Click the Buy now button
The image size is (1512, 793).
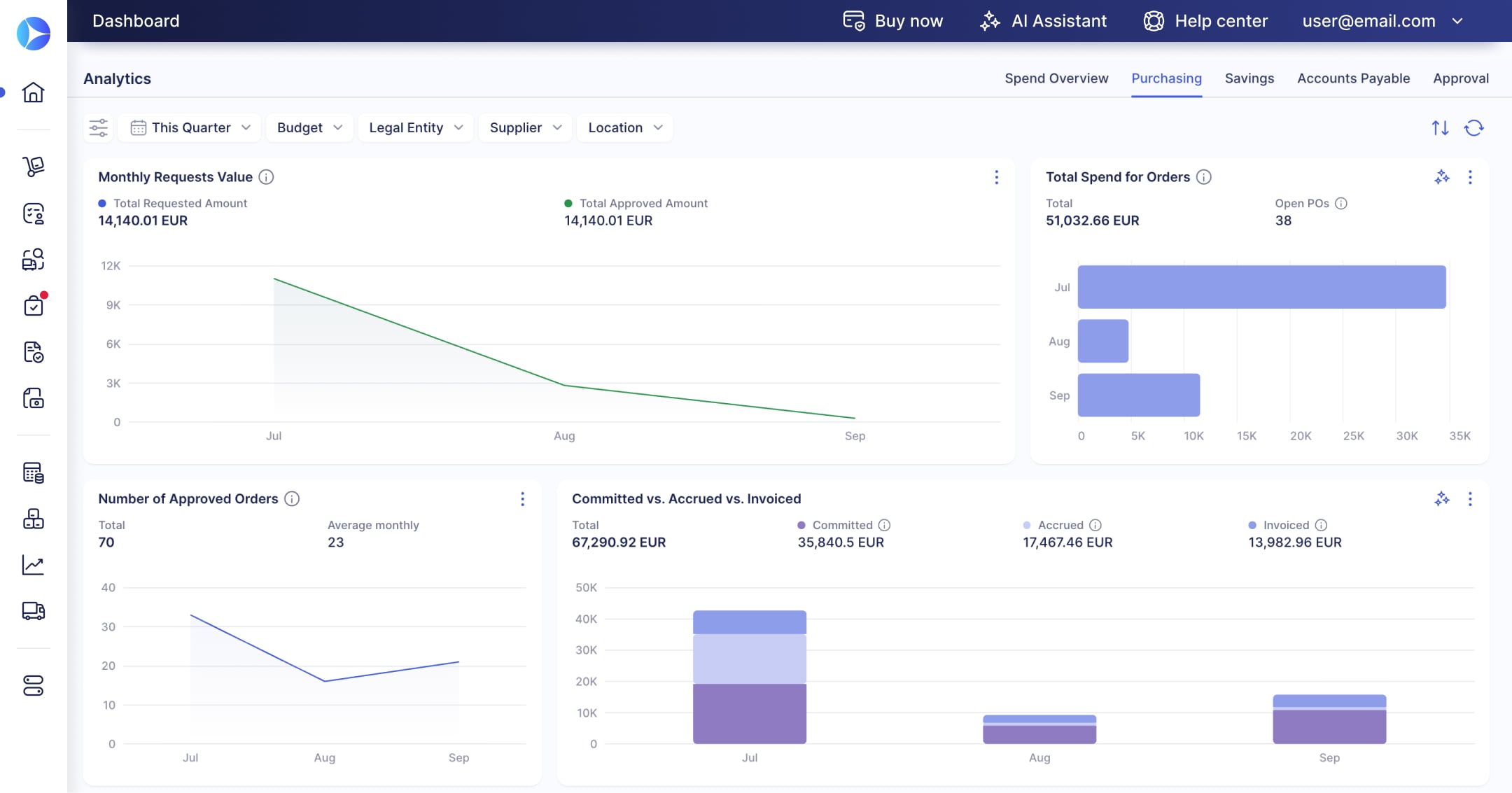892,21
